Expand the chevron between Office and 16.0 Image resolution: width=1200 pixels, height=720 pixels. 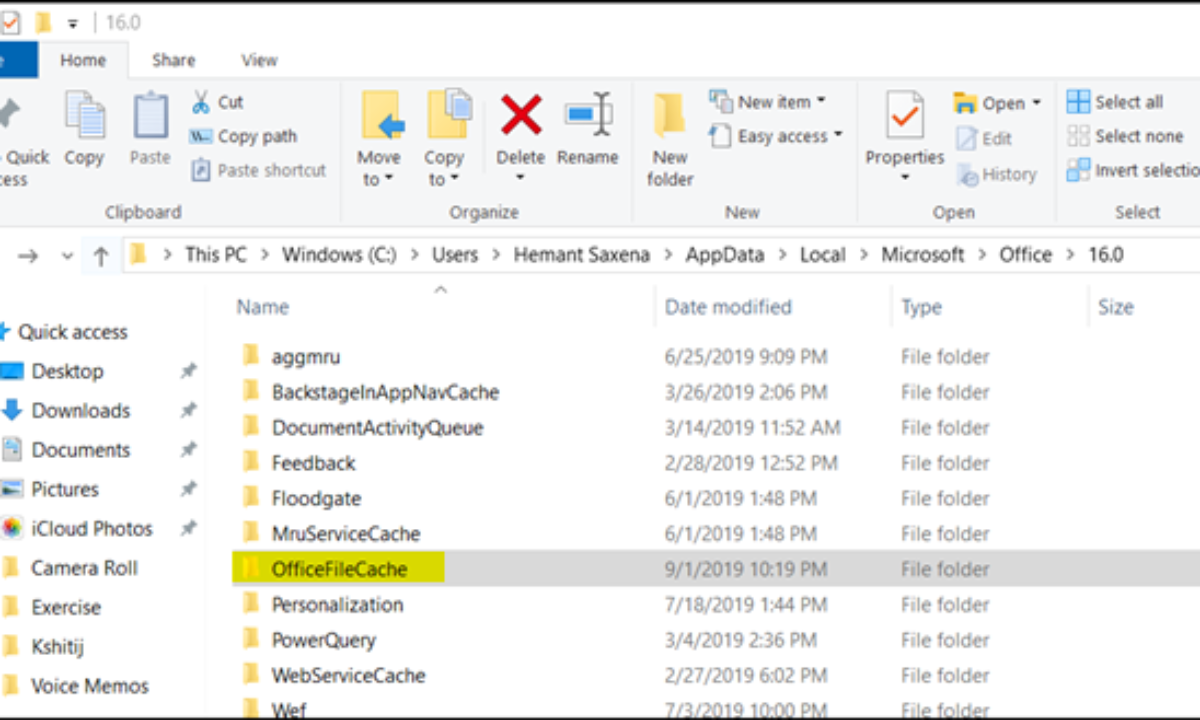click(1070, 256)
